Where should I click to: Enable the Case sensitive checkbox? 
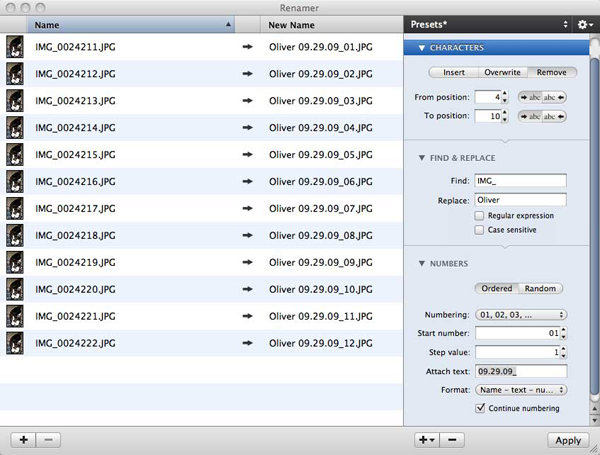[x=480, y=230]
